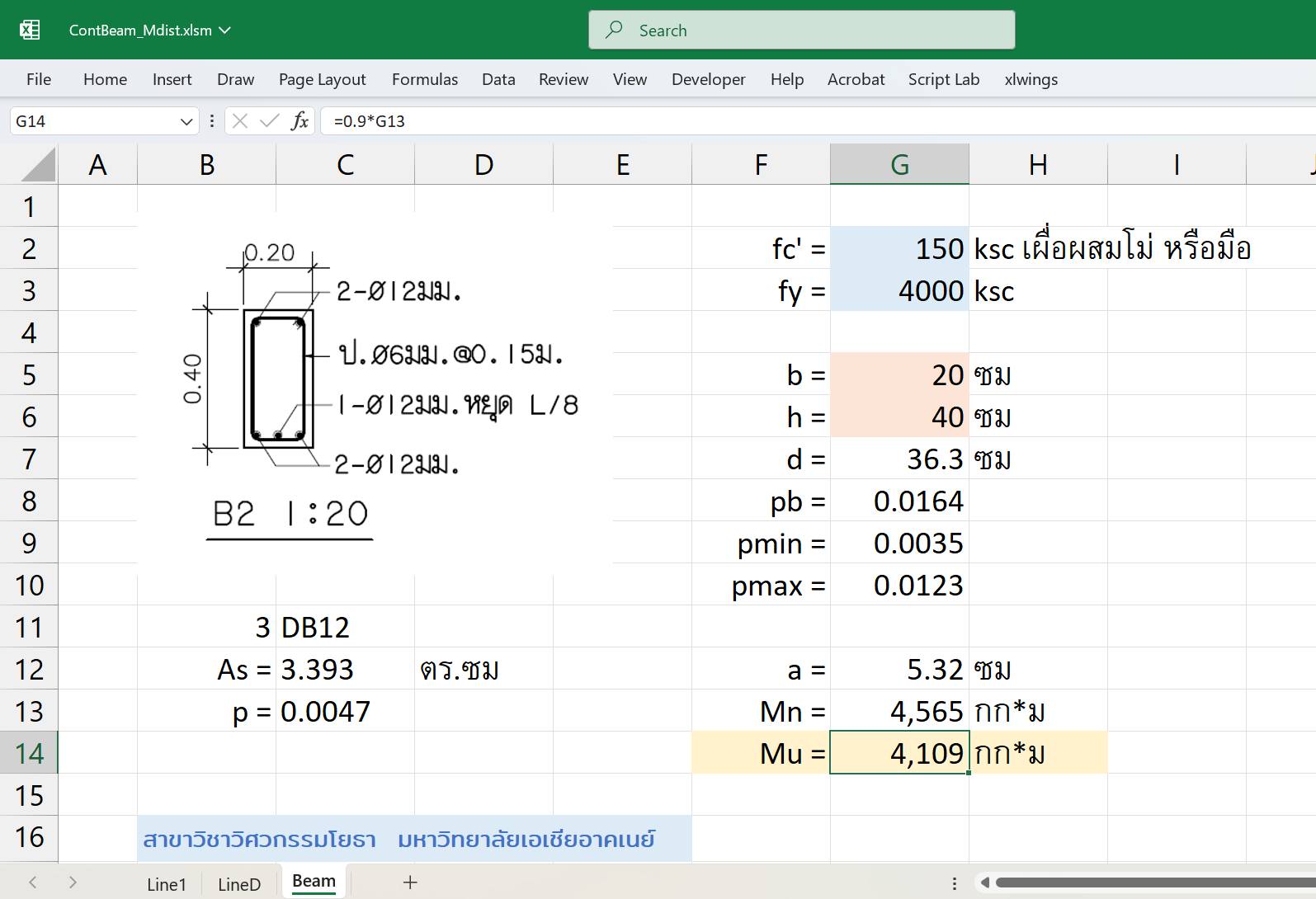1316x899 pixels.
Task: Select the Beam sheet tab
Action: pos(314,881)
